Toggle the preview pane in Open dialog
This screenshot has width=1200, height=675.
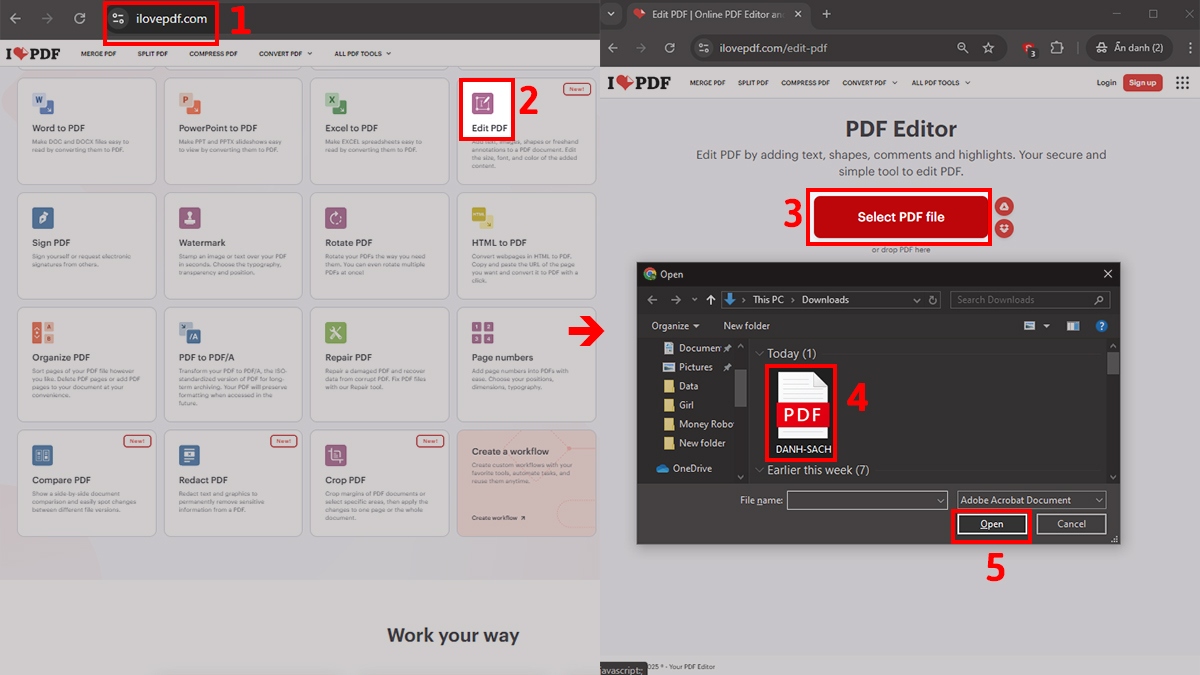(1073, 326)
